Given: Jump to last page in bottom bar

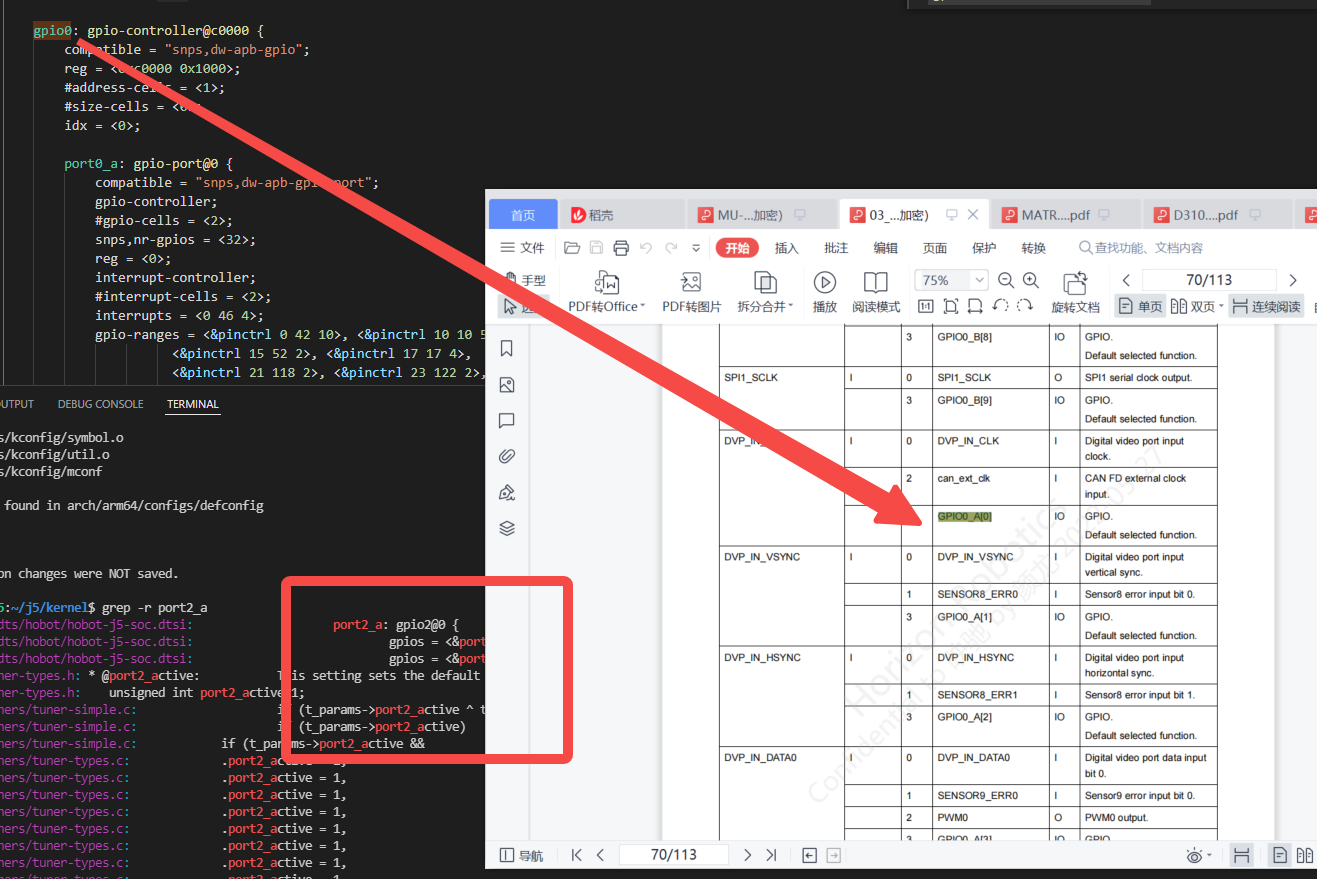Looking at the screenshot, I should coord(771,855).
